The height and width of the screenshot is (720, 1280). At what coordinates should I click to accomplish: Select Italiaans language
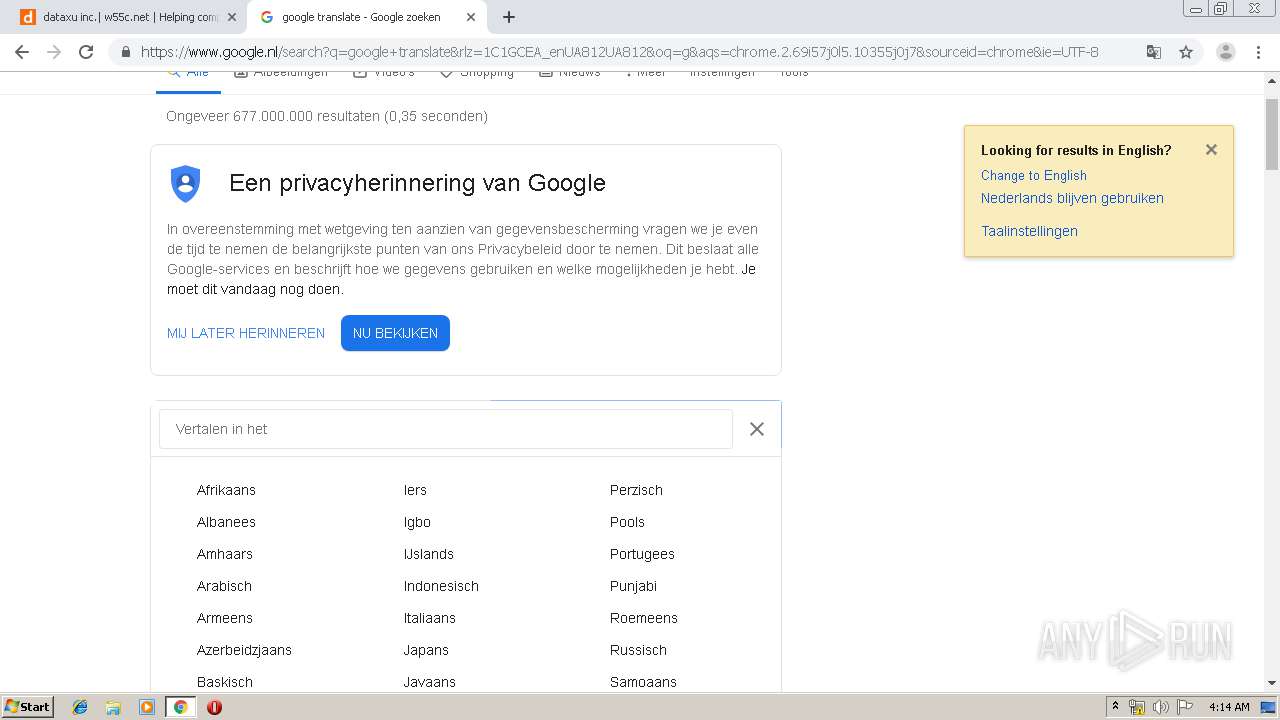click(430, 618)
